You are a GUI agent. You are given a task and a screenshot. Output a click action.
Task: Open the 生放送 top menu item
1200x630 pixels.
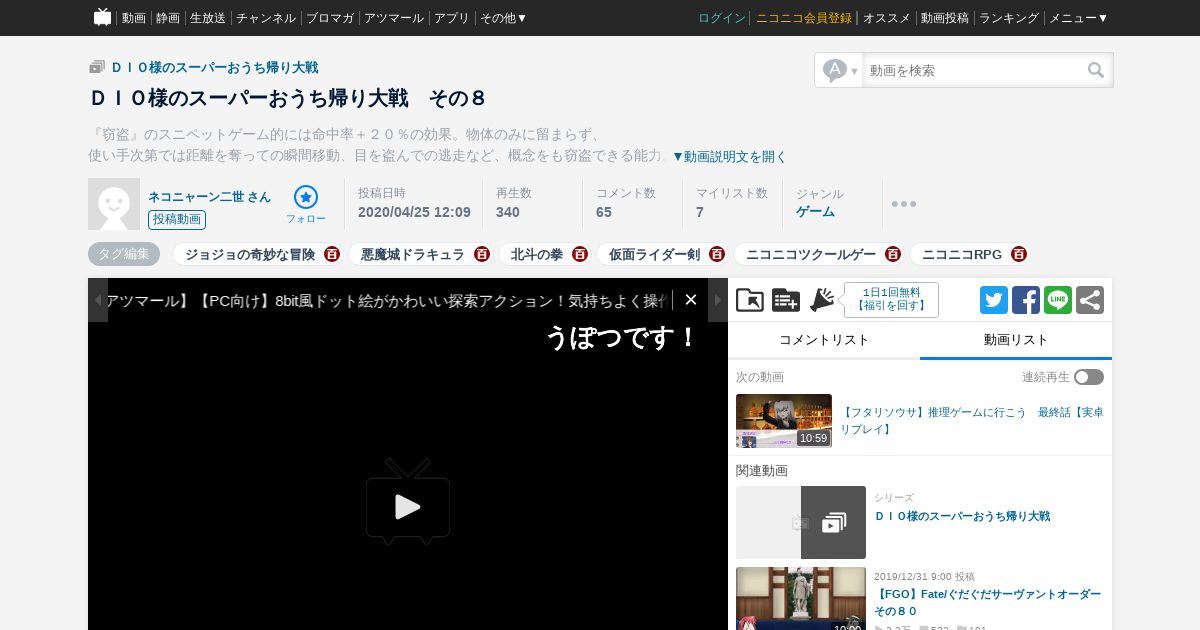point(208,18)
